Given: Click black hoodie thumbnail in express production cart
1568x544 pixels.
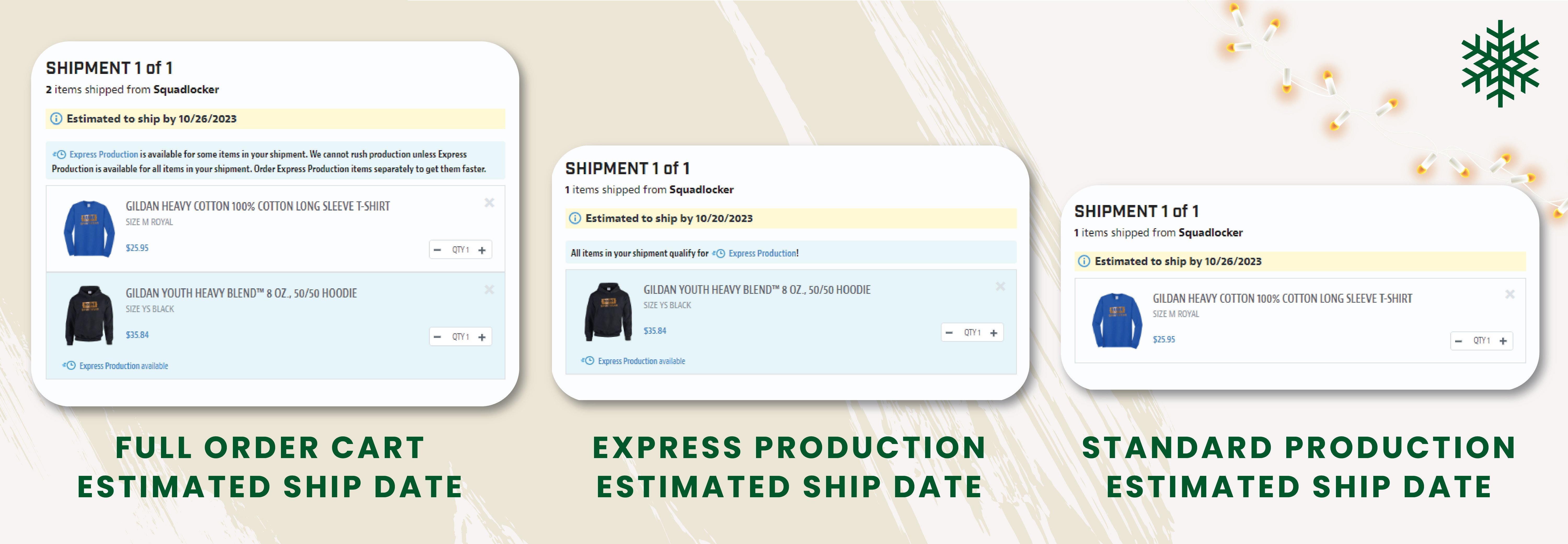Looking at the screenshot, I should coord(608,312).
